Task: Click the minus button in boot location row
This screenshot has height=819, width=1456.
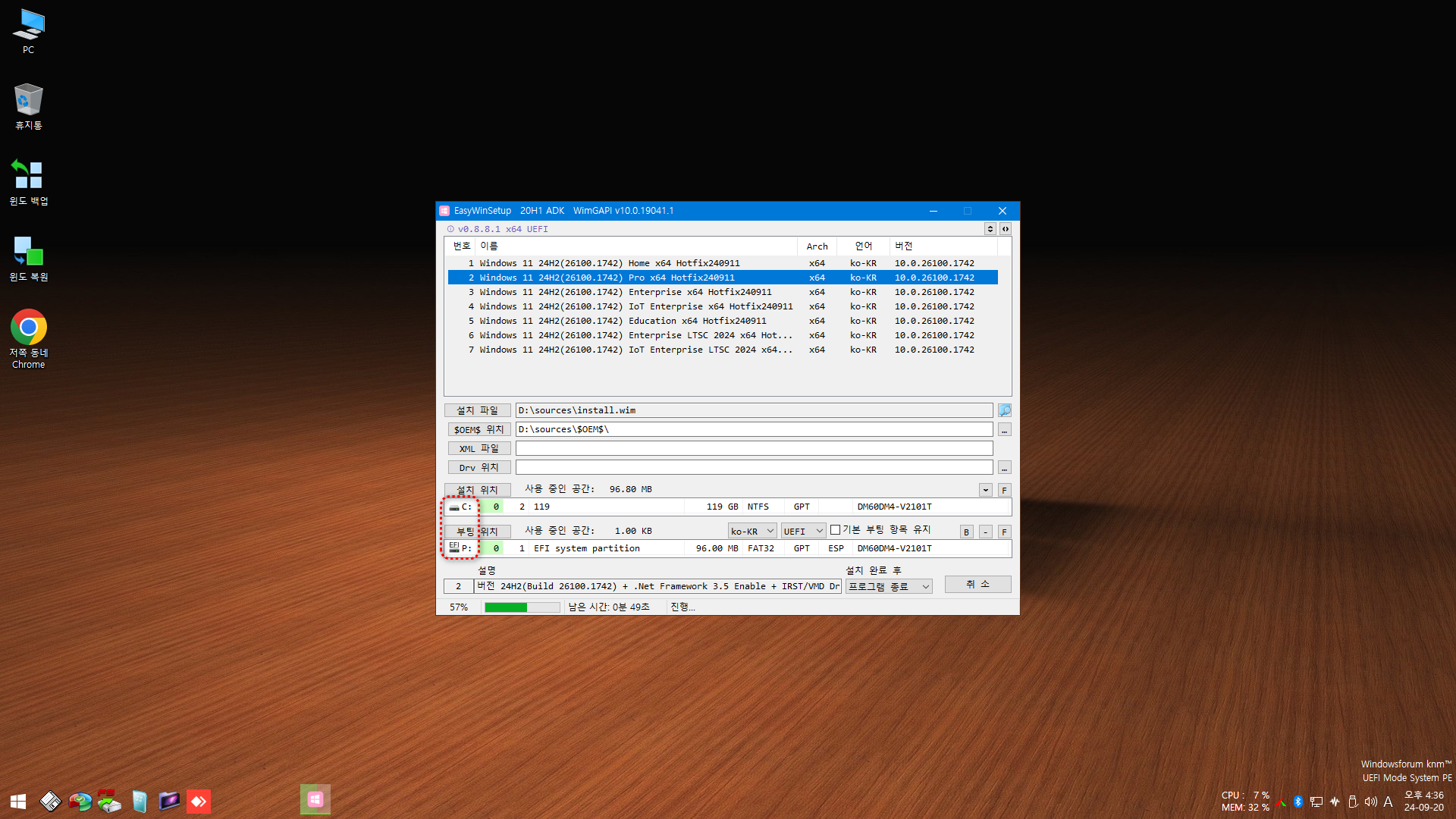Action: (985, 532)
